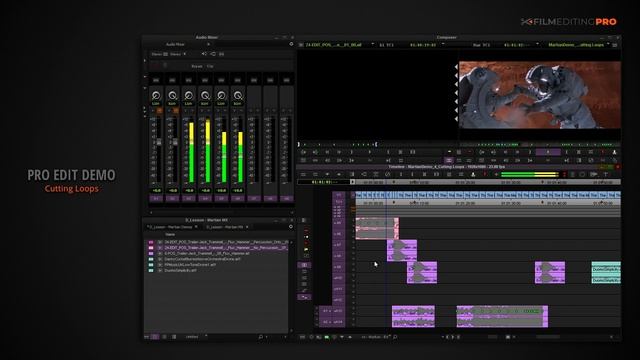This screenshot has width=640, height=360.
Task: Toggle the gang button atop the first mixer strip
Action: [x=156, y=80]
